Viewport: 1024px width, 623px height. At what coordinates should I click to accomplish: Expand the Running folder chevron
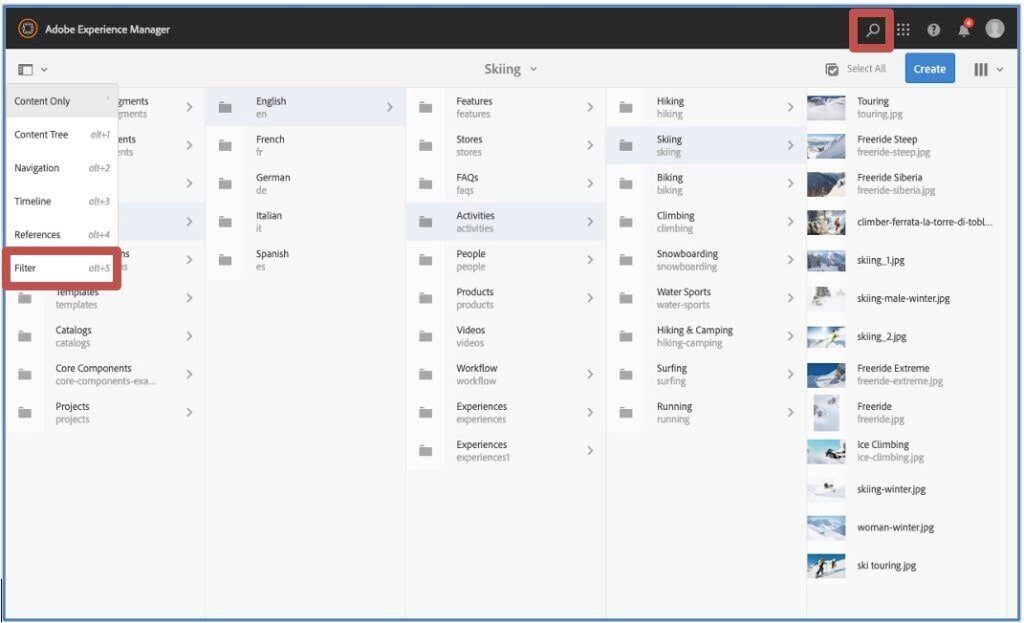(790, 412)
